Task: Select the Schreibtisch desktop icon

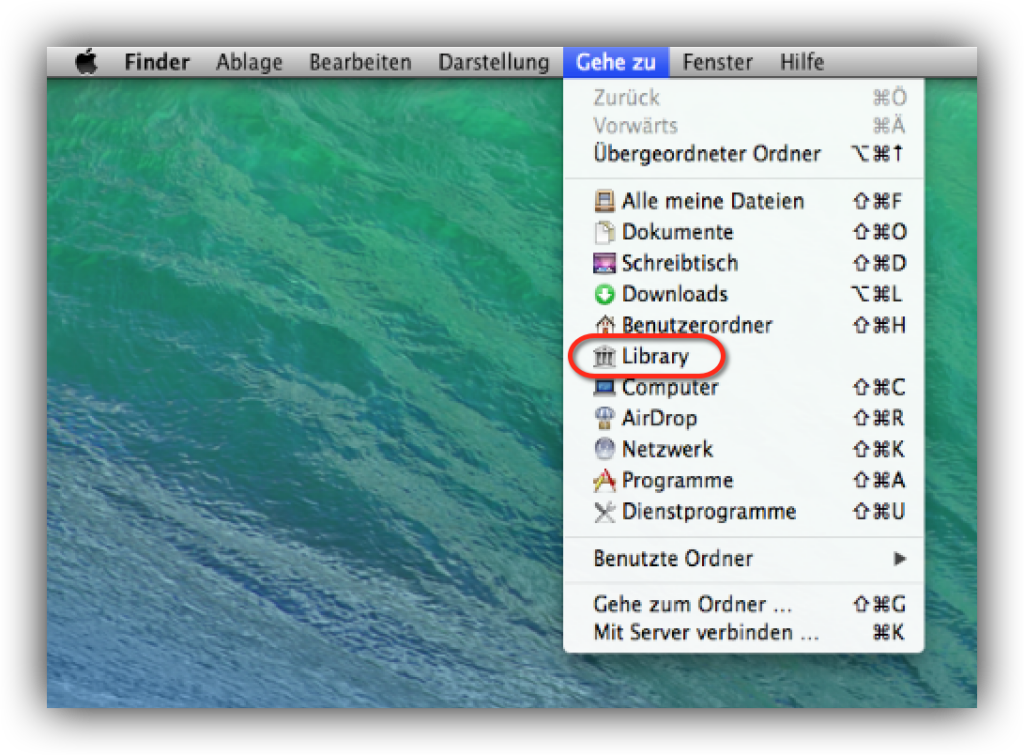Action: (x=604, y=263)
